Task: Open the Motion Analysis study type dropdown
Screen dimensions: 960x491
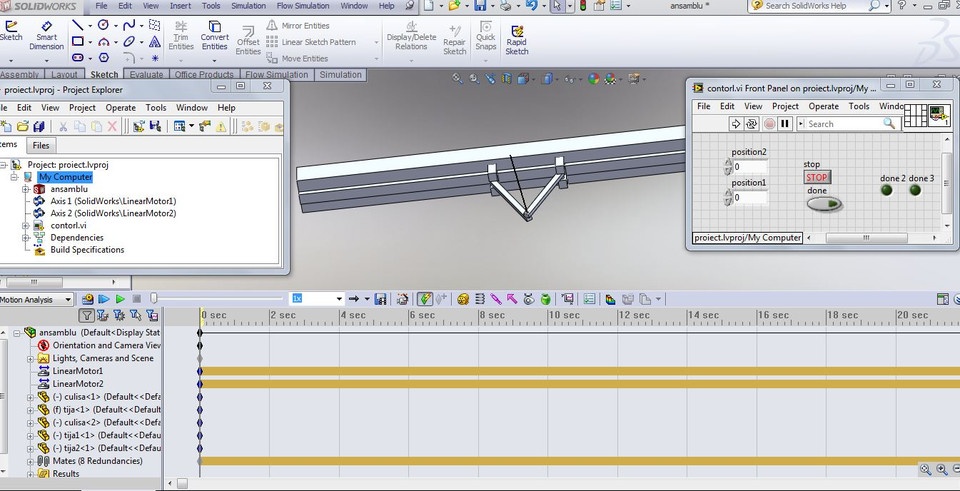Action: (67, 299)
